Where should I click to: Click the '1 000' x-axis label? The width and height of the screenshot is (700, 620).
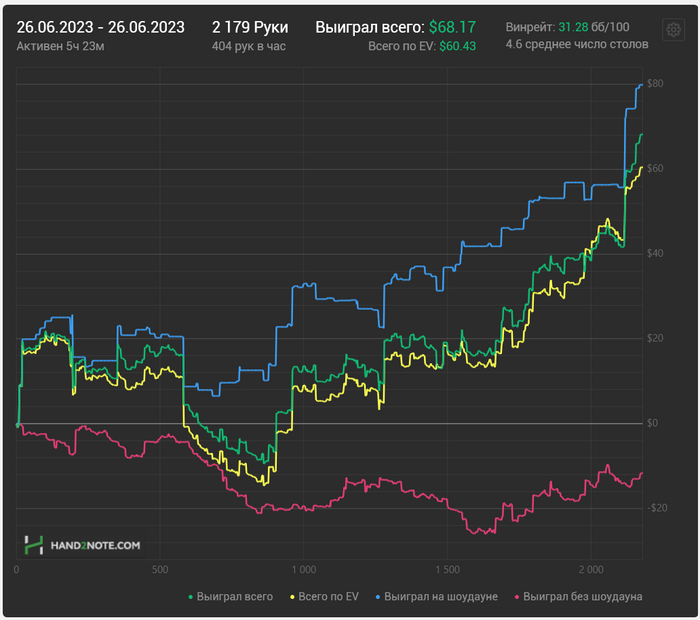304,570
